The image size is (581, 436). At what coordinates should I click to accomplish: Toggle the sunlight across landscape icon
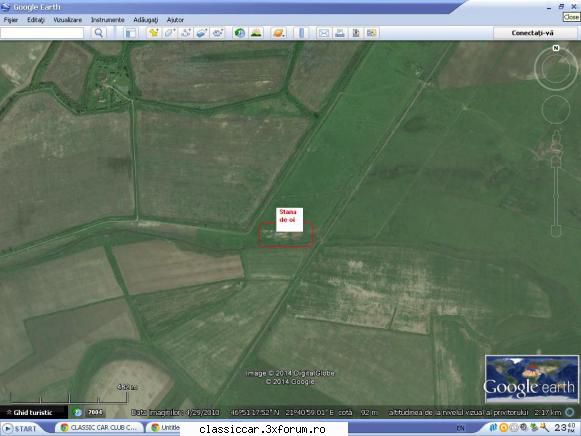pos(256,33)
